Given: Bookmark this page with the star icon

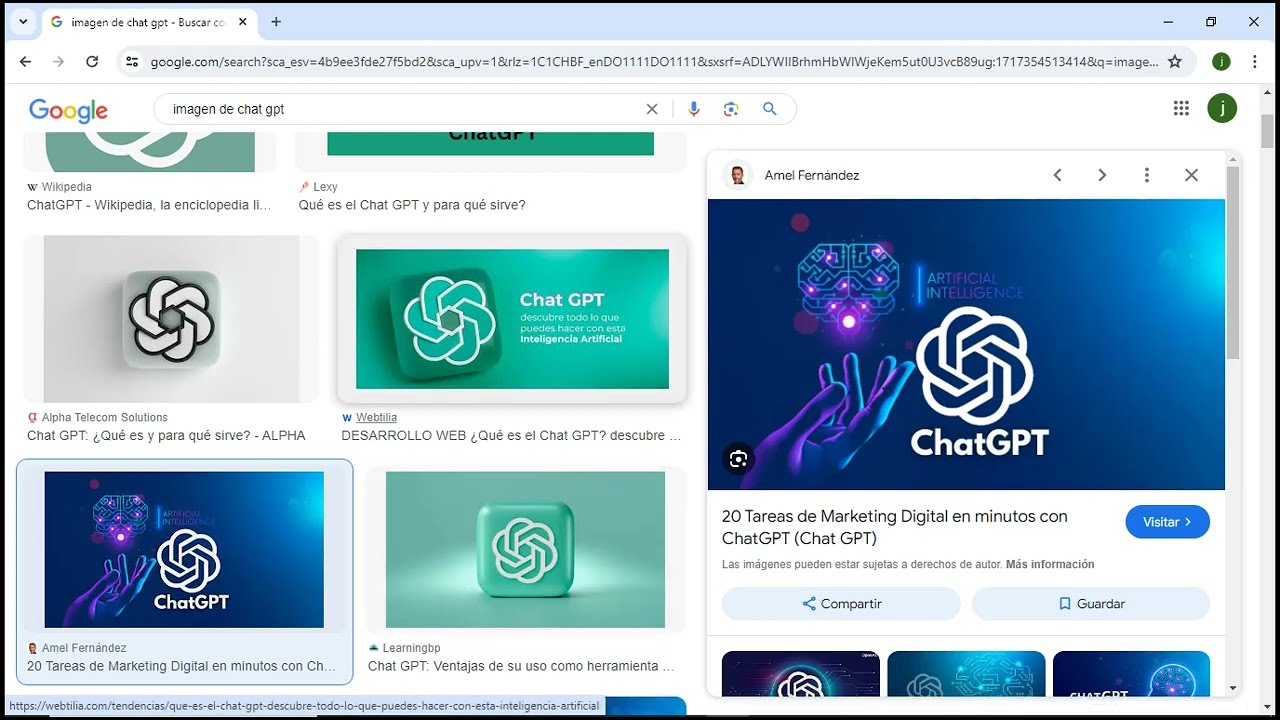Looking at the screenshot, I should click(x=1175, y=62).
